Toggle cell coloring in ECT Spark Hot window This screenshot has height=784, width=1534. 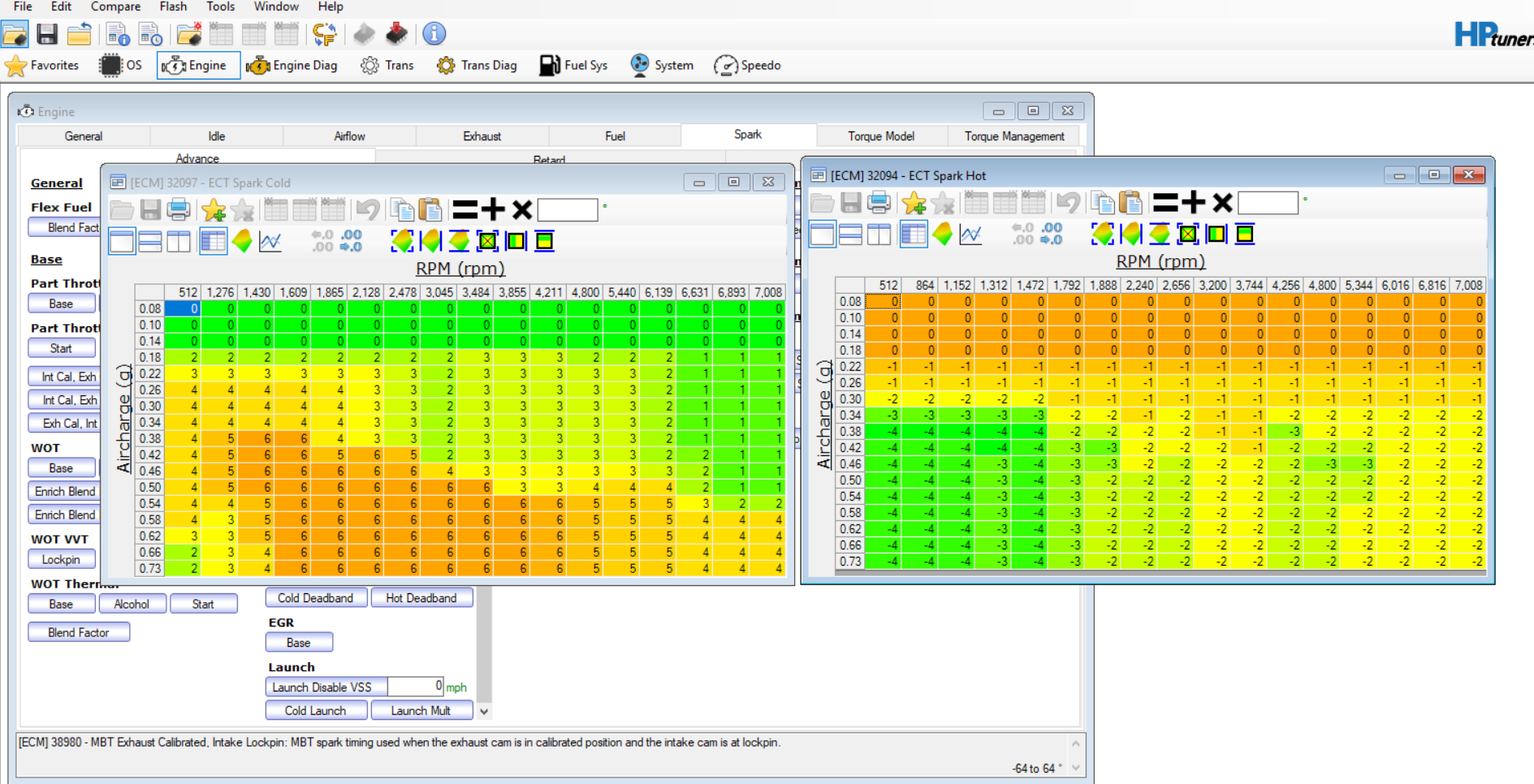[x=942, y=235]
